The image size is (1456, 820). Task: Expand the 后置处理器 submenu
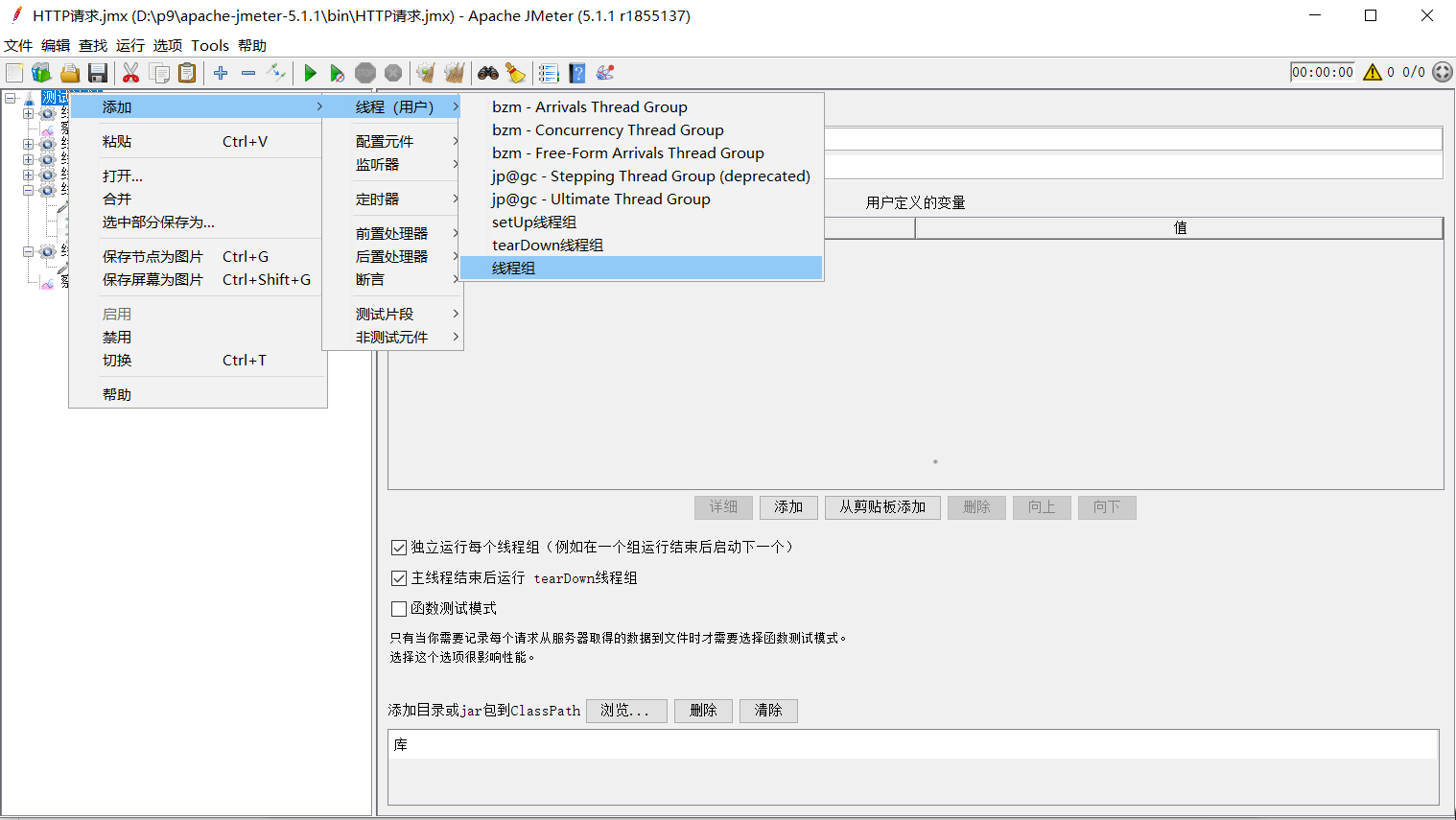[x=392, y=256]
